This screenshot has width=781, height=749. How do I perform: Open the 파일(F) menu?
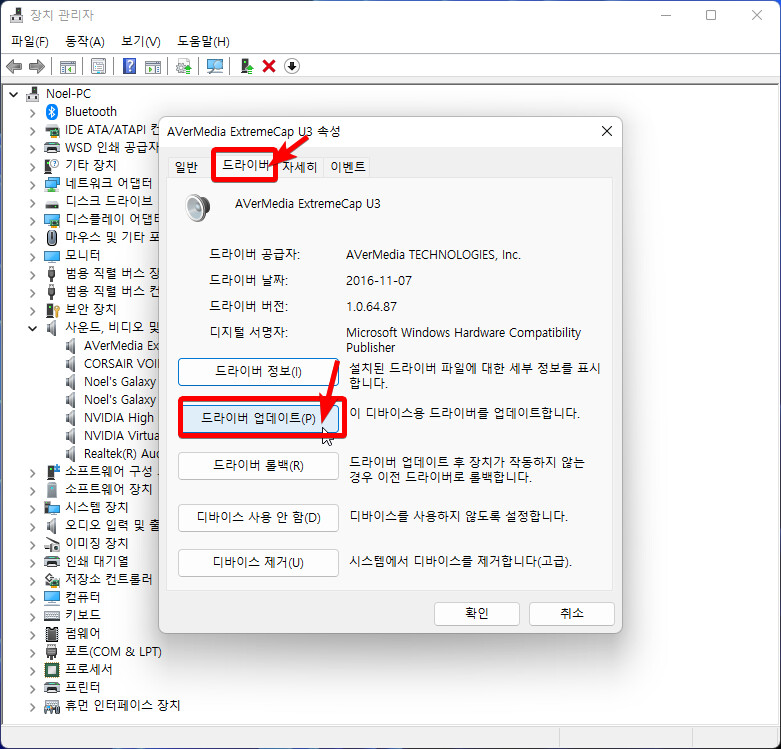point(29,41)
